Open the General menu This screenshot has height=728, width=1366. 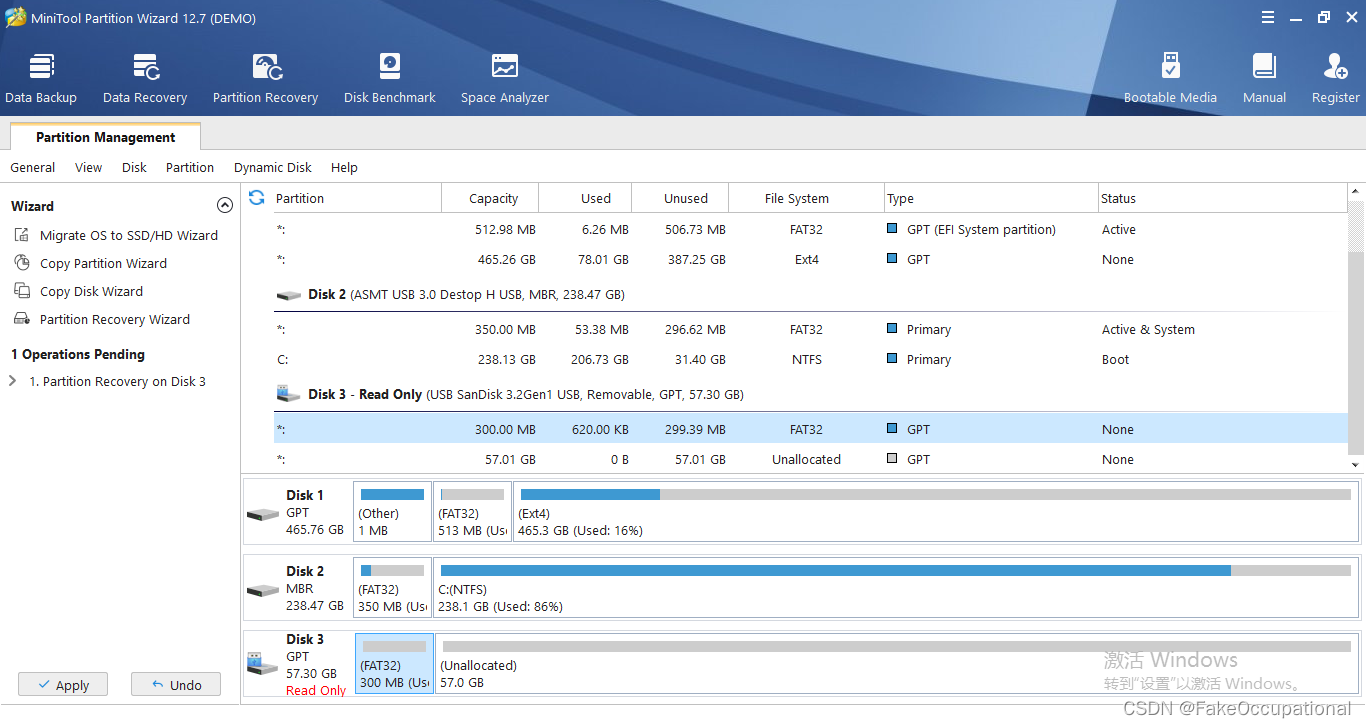[x=33, y=167]
